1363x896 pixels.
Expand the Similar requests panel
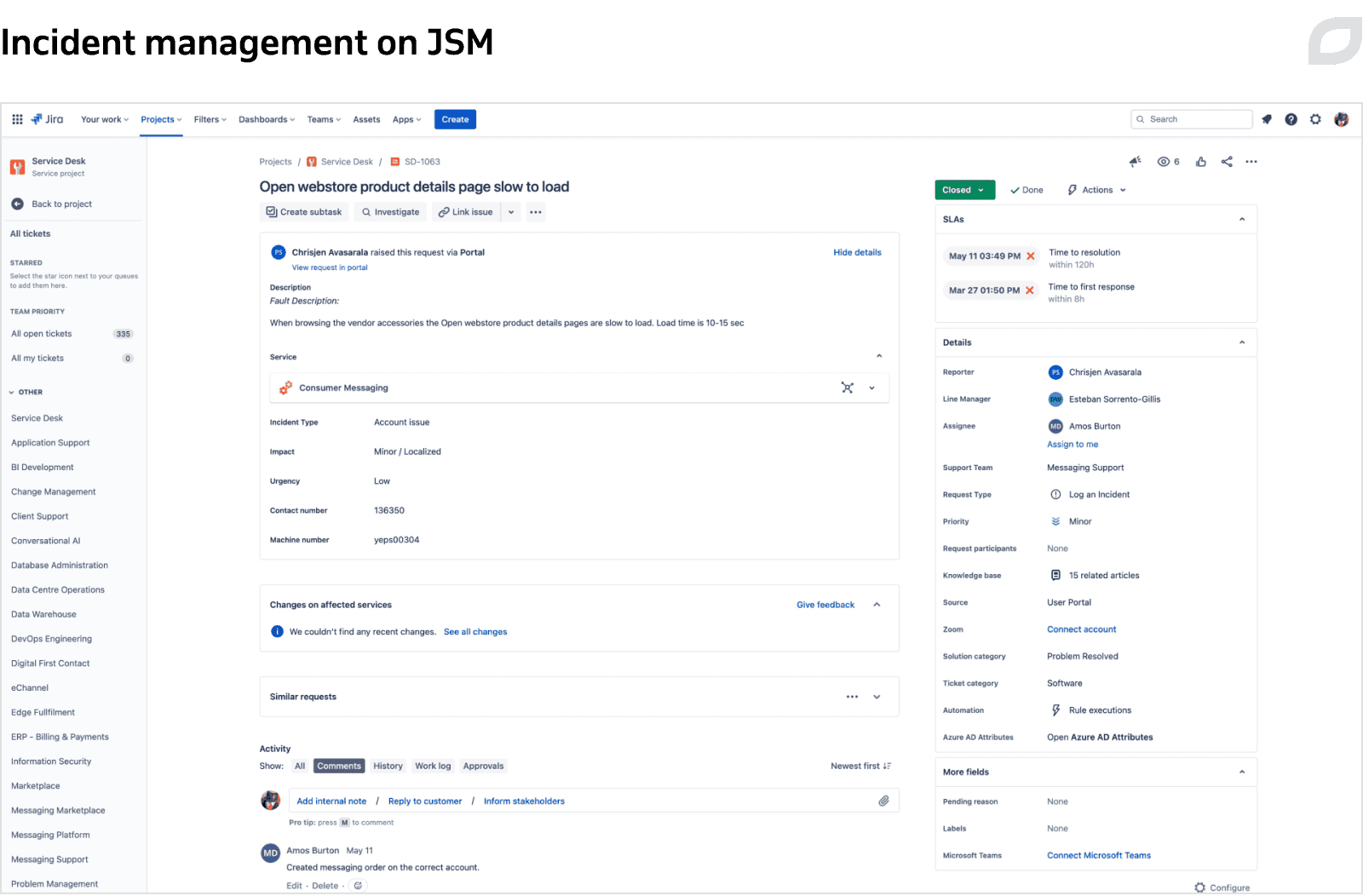(x=877, y=697)
